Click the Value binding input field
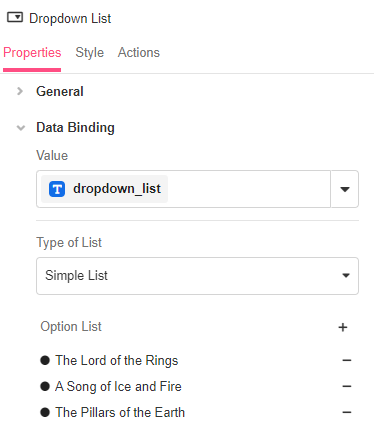374x438 pixels. [183, 189]
